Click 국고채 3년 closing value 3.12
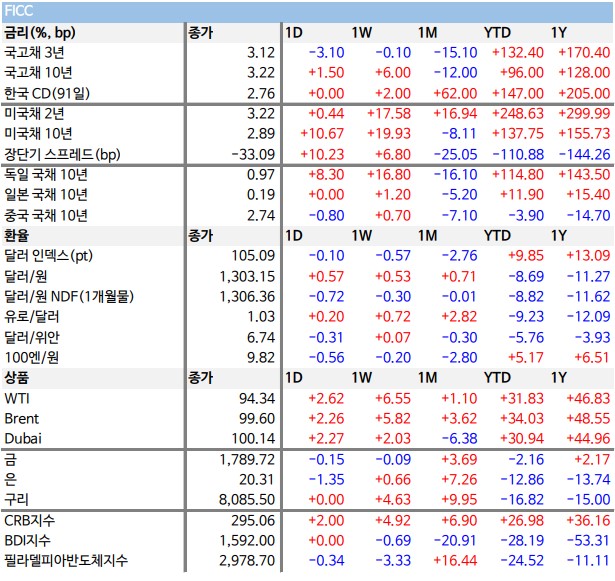615x581 pixels. [261, 53]
